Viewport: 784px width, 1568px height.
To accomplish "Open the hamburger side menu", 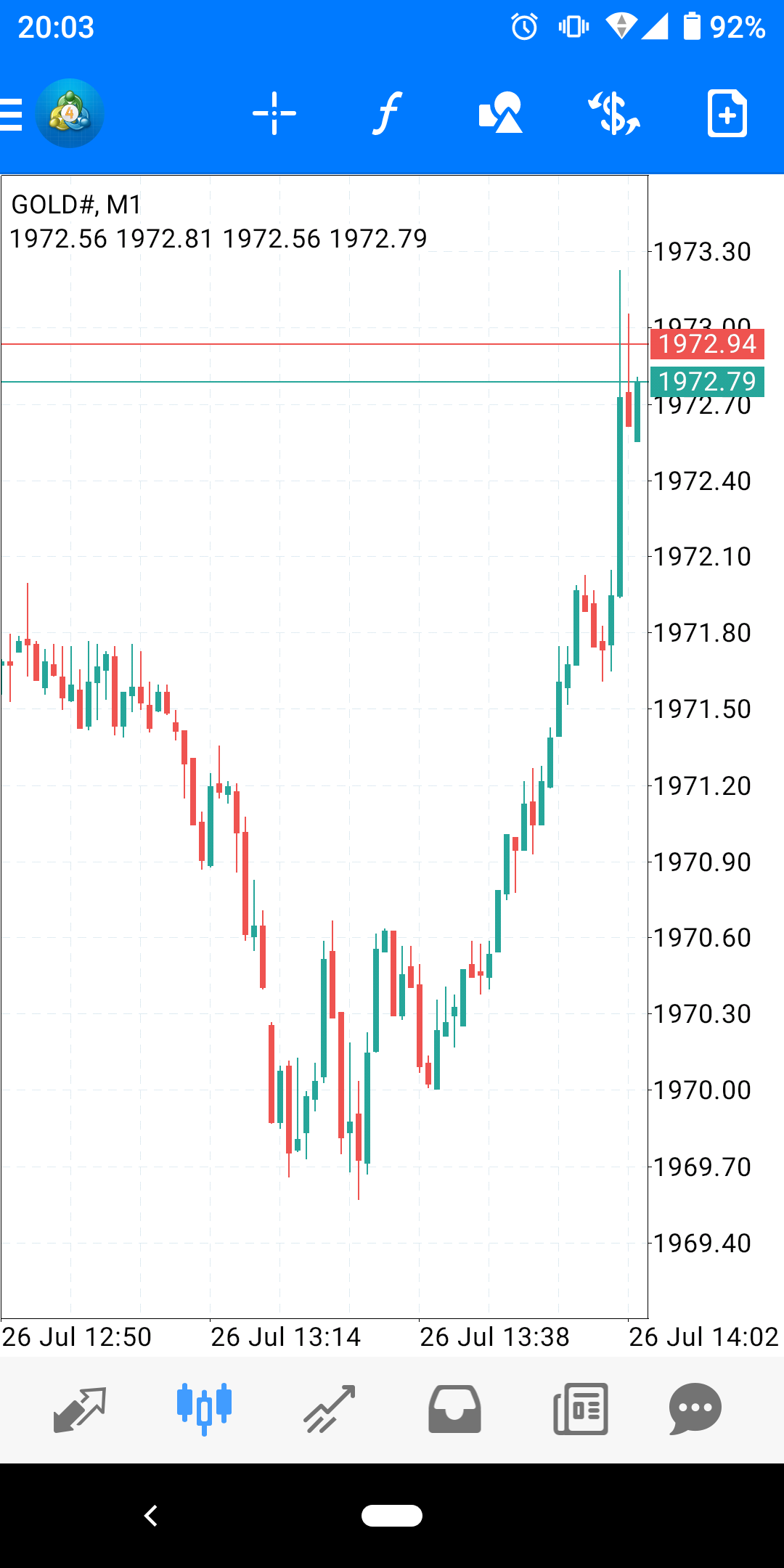I will [12, 114].
